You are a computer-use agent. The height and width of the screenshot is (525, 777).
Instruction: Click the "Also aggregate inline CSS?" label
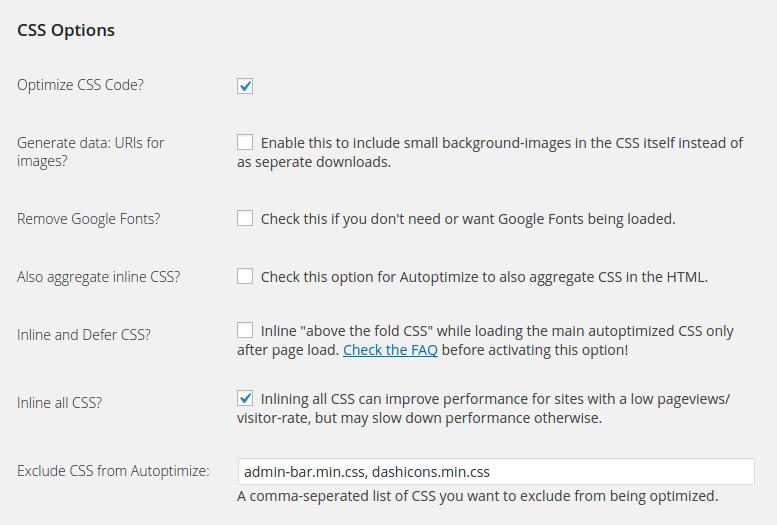[x=99, y=277]
